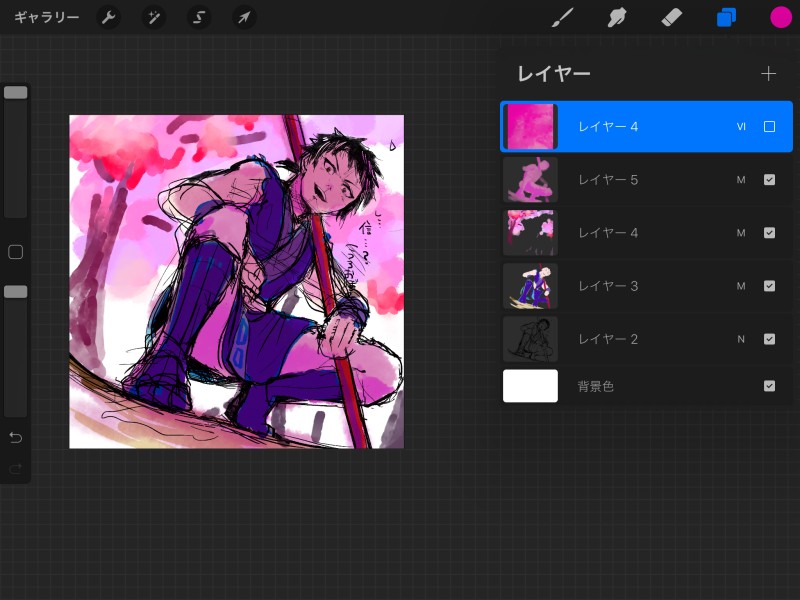Tap the character artwork on canvas
Screen dimensions: 800x600
pyautogui.click(x=236, y=282)
